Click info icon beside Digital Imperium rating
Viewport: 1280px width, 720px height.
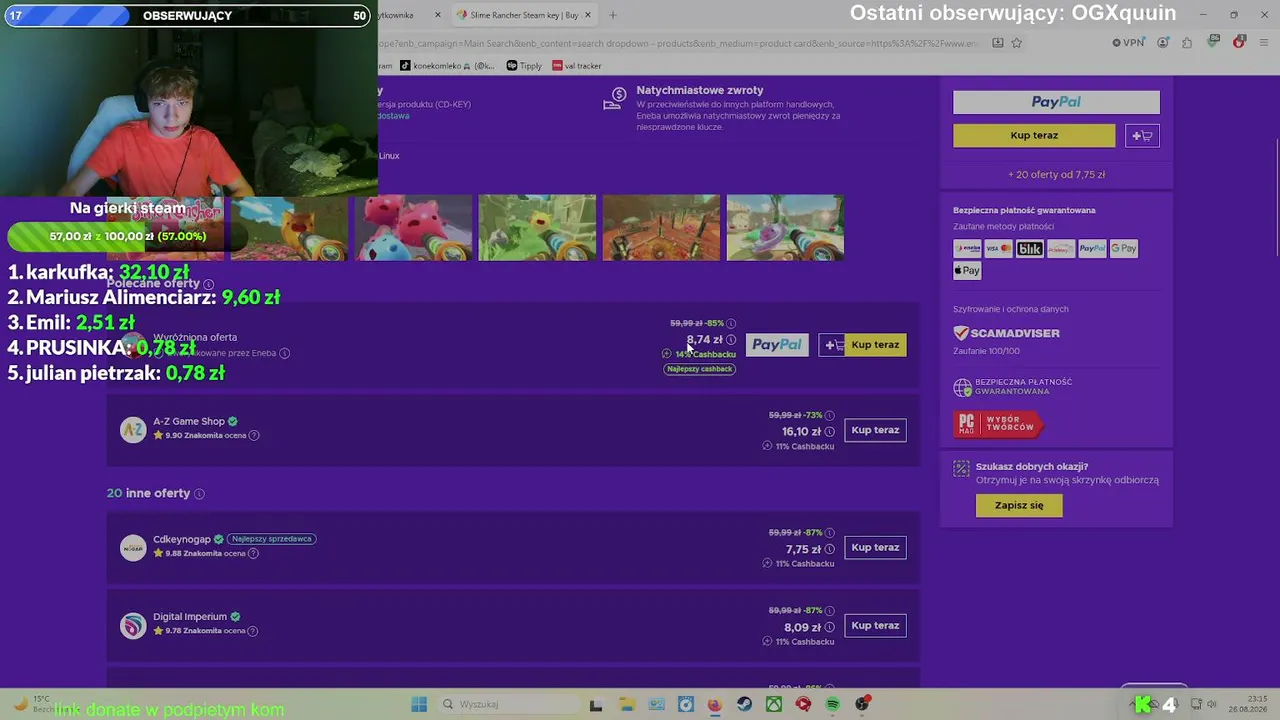(x=253, y=631)
